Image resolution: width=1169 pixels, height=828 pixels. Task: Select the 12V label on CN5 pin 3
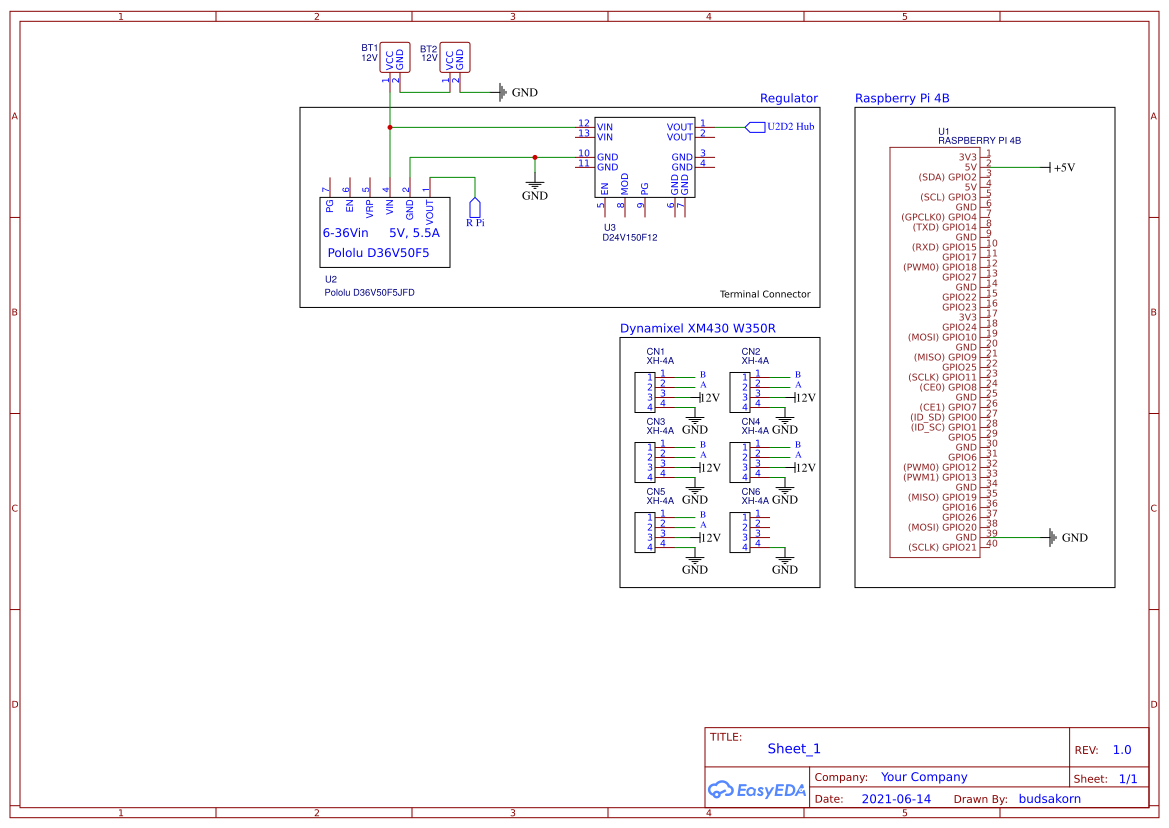point(710,538)
